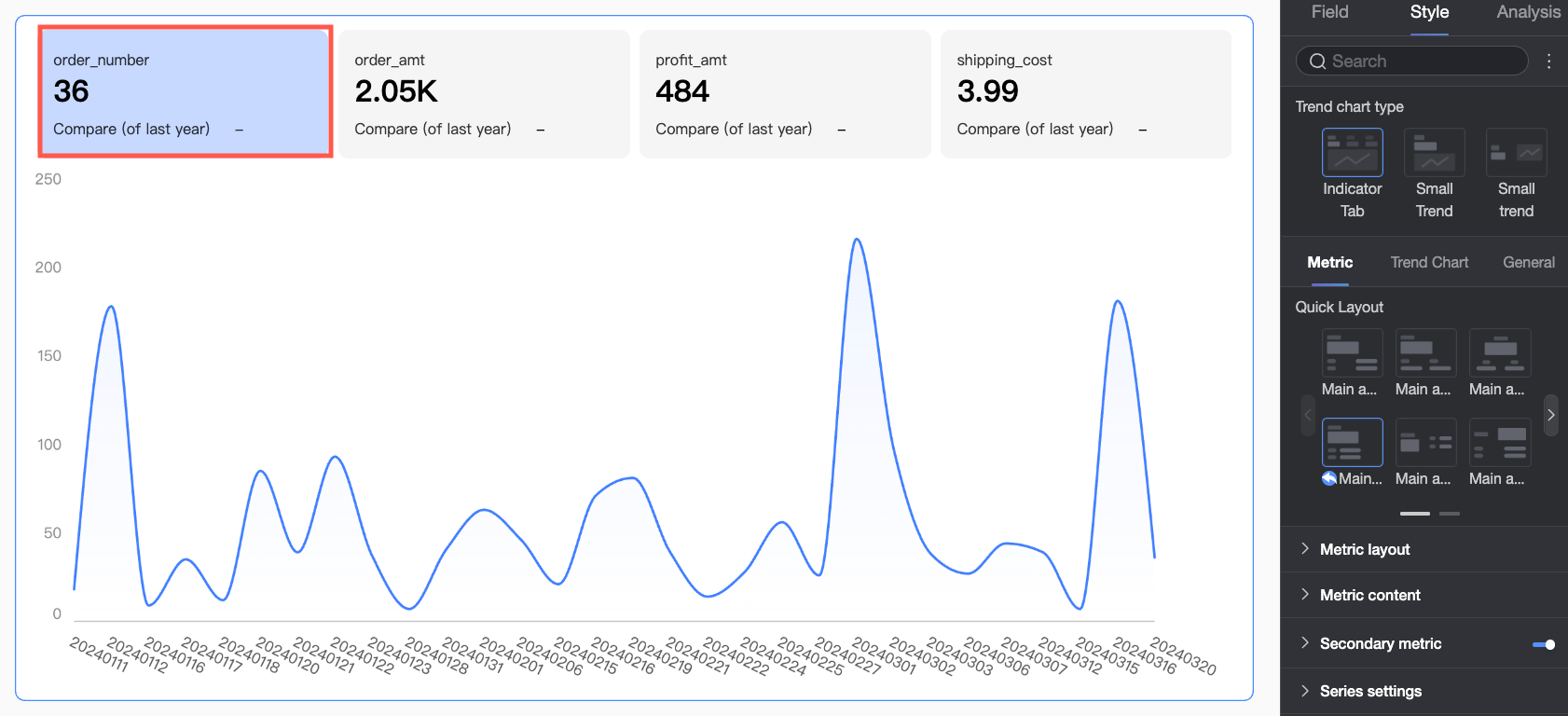Screen dimensions: 1568x716
Task: Choose the Small Trend chart type icon
Action: point(1434,152)
